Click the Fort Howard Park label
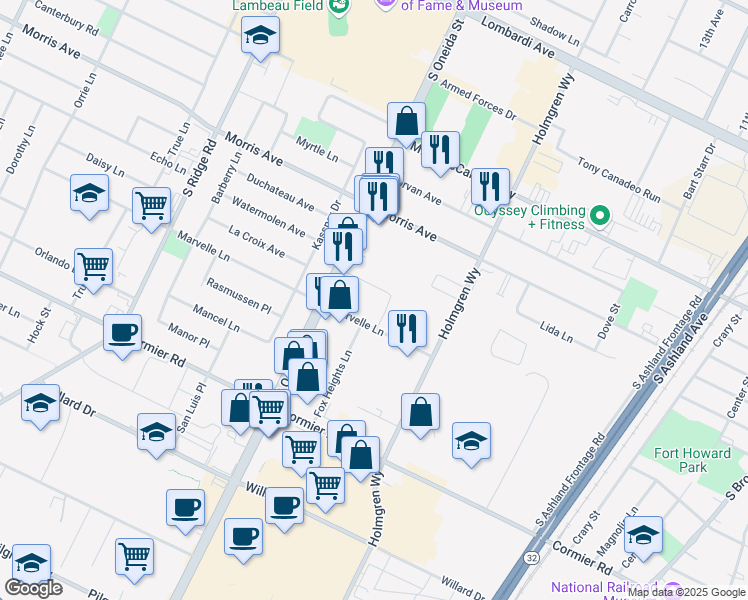748x600 pixels. pos(693,460)
